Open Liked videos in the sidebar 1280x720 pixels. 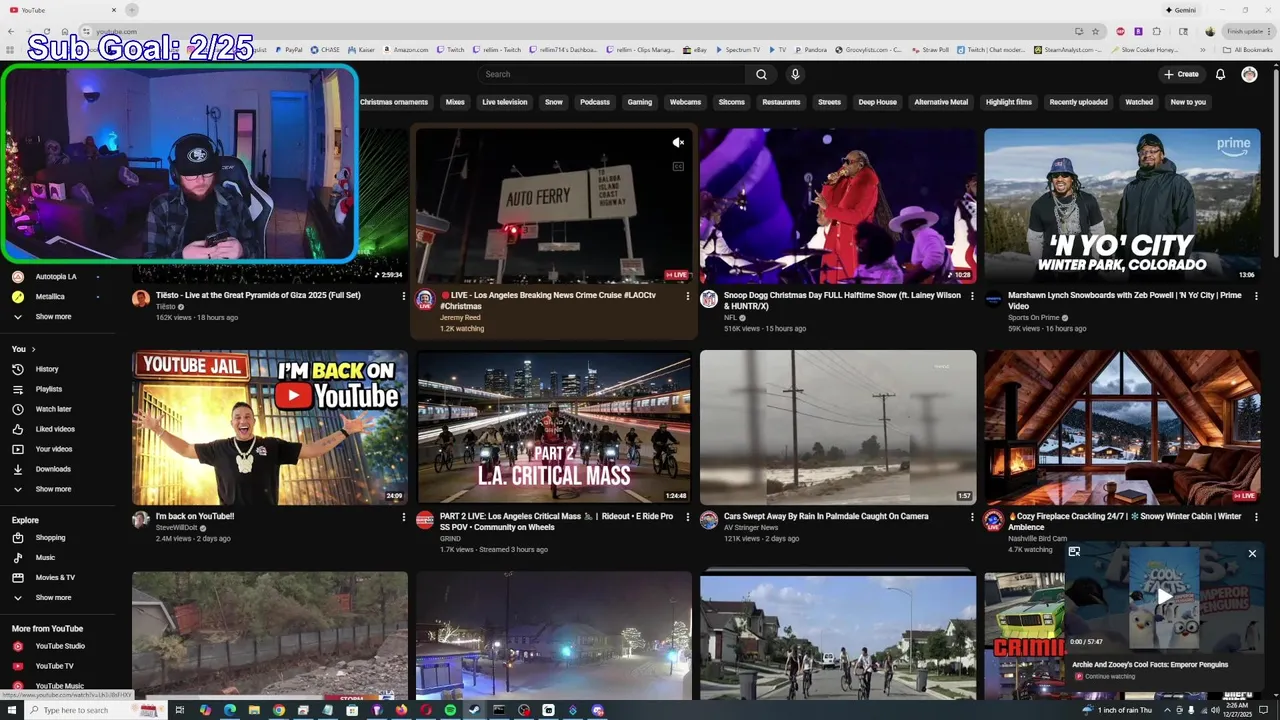[57, 429]
